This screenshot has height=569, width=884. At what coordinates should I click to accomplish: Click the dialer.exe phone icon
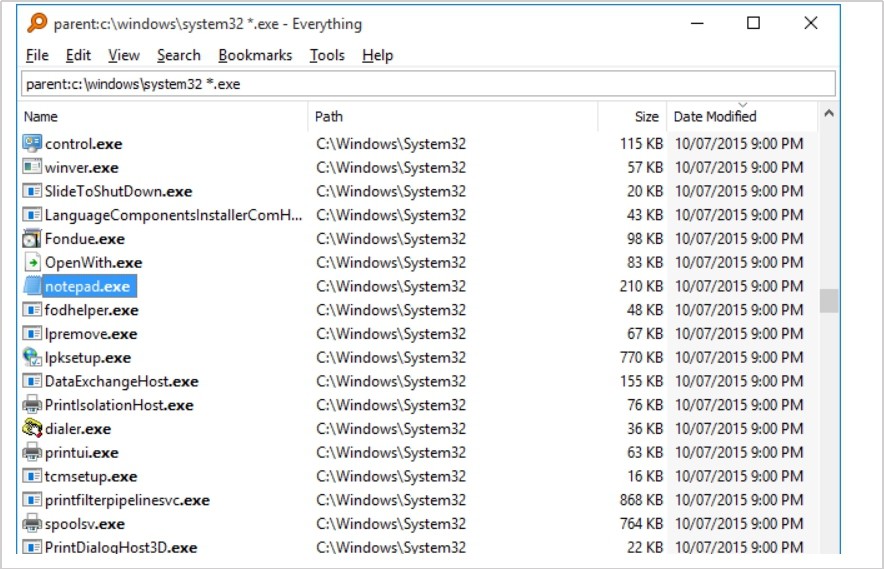click(32, 428)
